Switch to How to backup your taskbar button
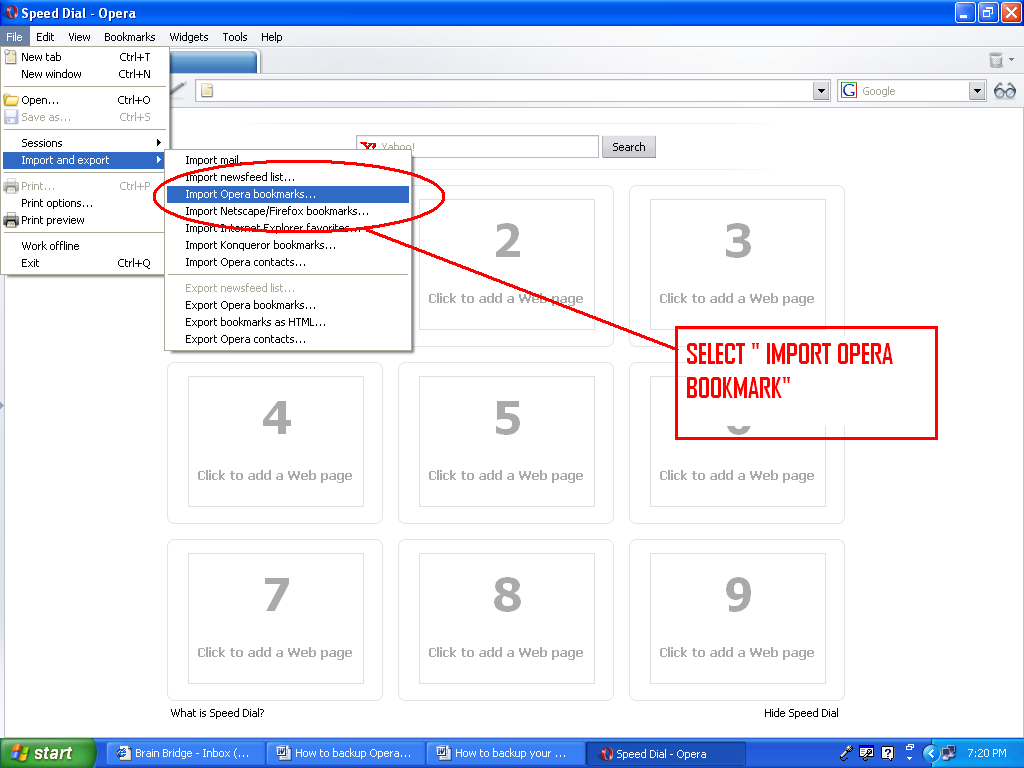The width and height of the screenshot is (1024, 768). (506, 754)
